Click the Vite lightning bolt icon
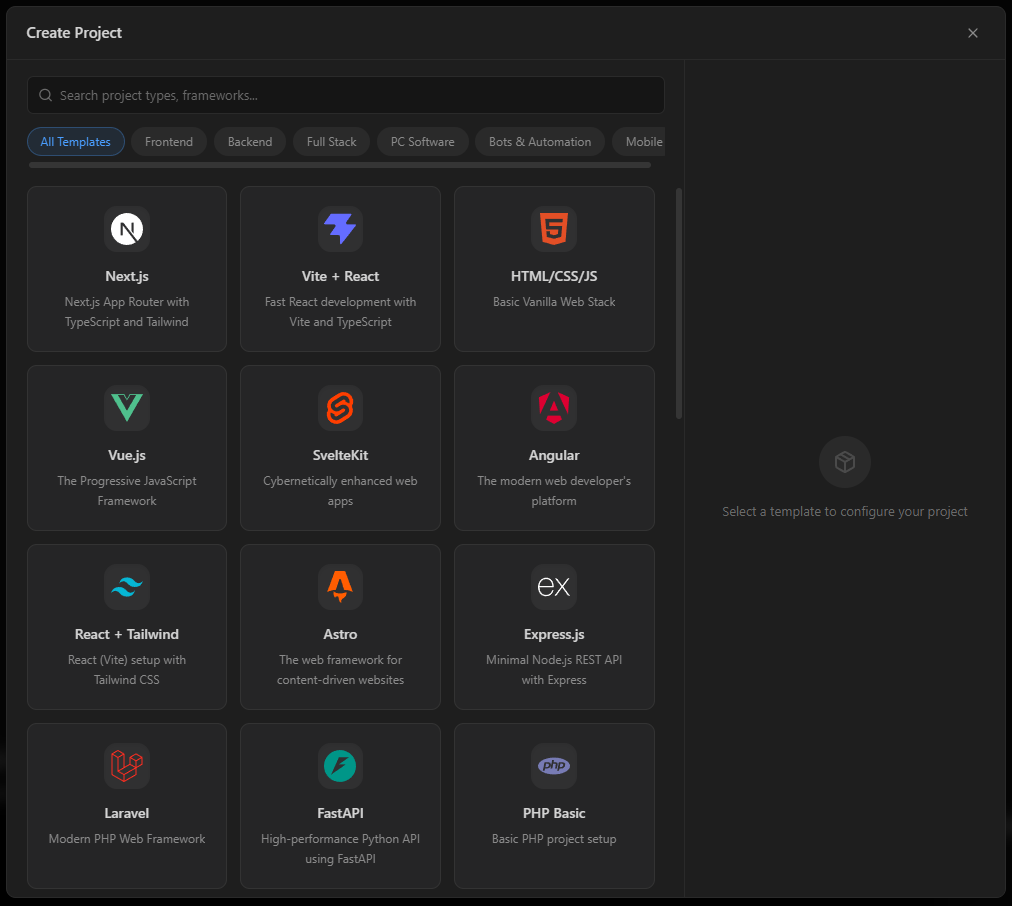The width and height of the screenshot is (1012, 906). (x=340, y=228)
